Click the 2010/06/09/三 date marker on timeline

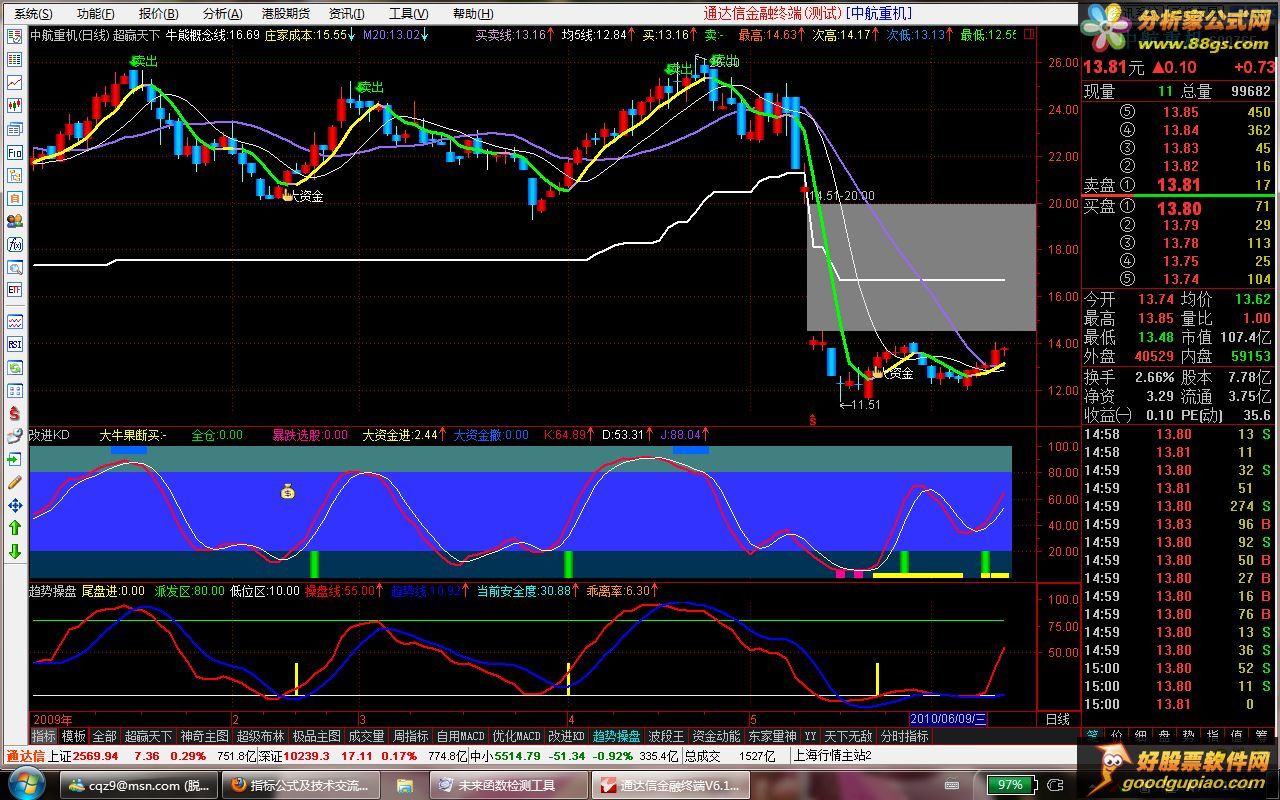coord(949,719)
